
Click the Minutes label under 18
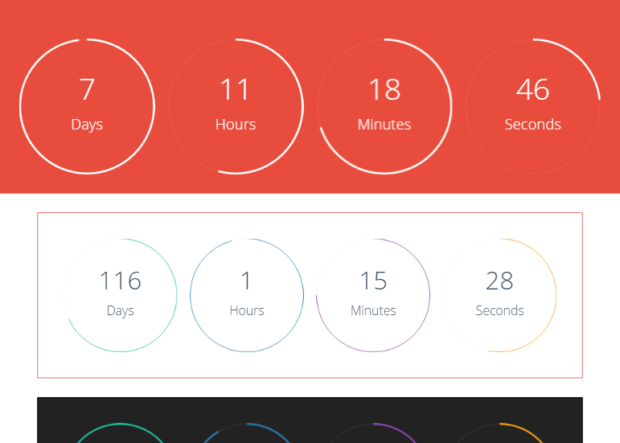coord(384,124)
